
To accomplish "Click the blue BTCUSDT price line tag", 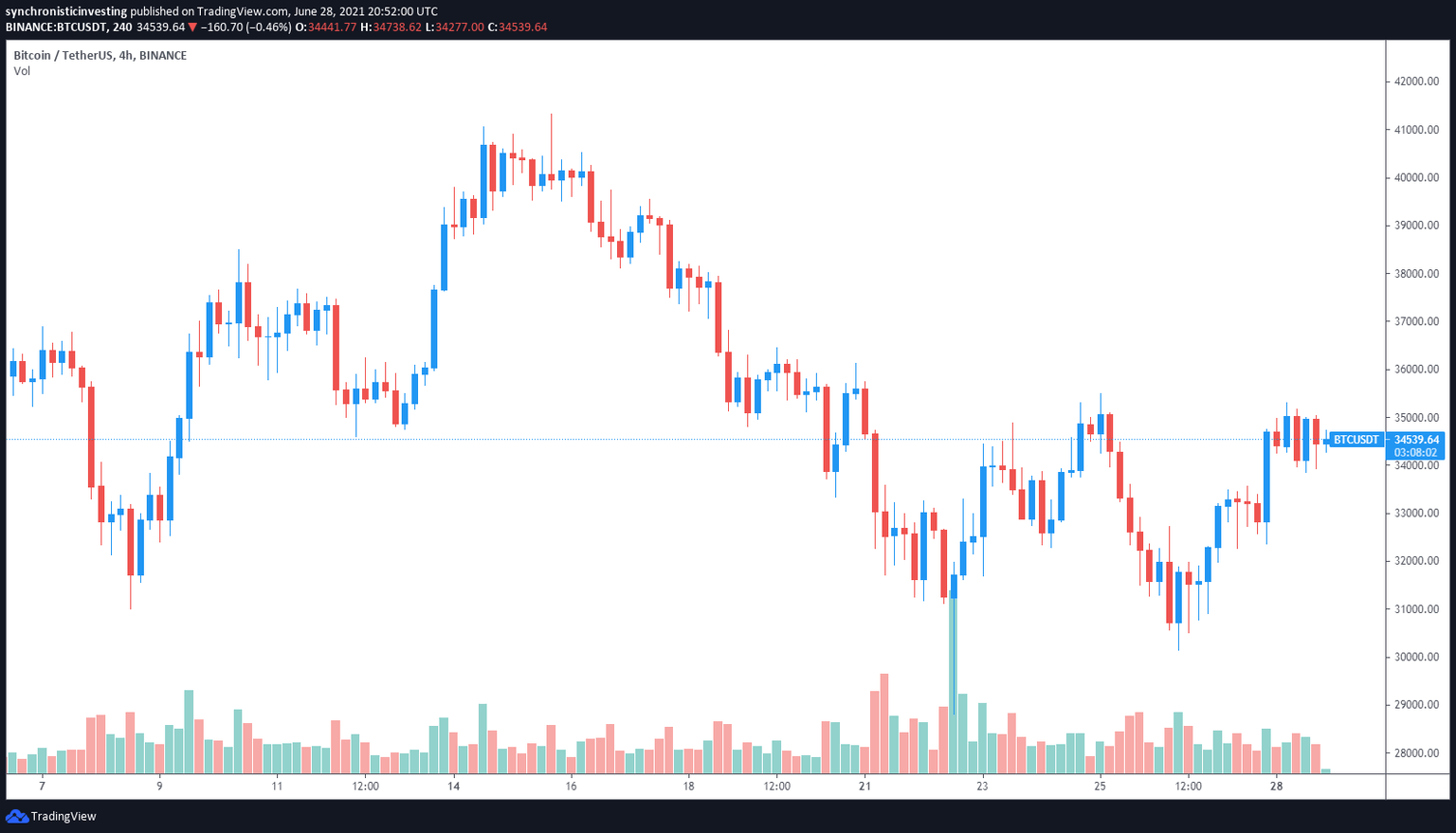I will 1356,440.
